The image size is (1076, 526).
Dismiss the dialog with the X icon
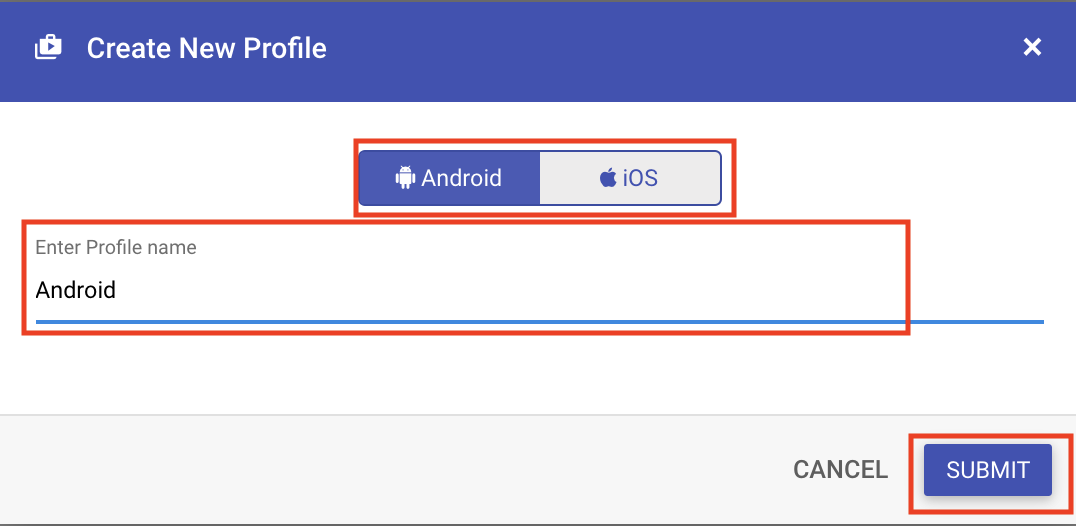pos(1032,47)
